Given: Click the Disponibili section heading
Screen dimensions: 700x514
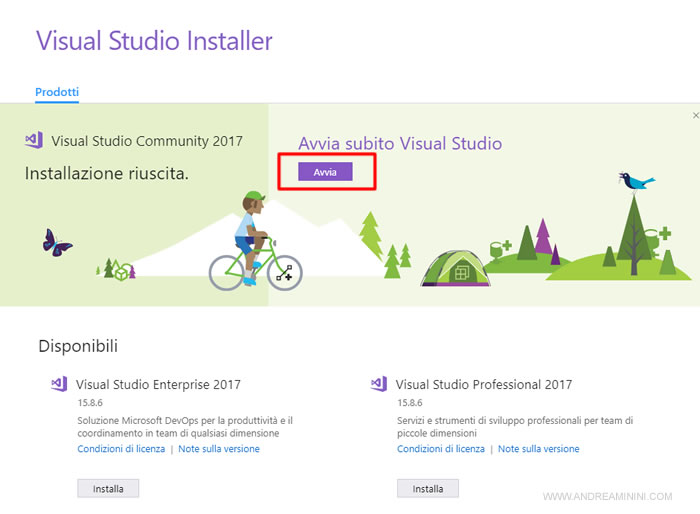Looking at the screenshot, I should point(78,346).
